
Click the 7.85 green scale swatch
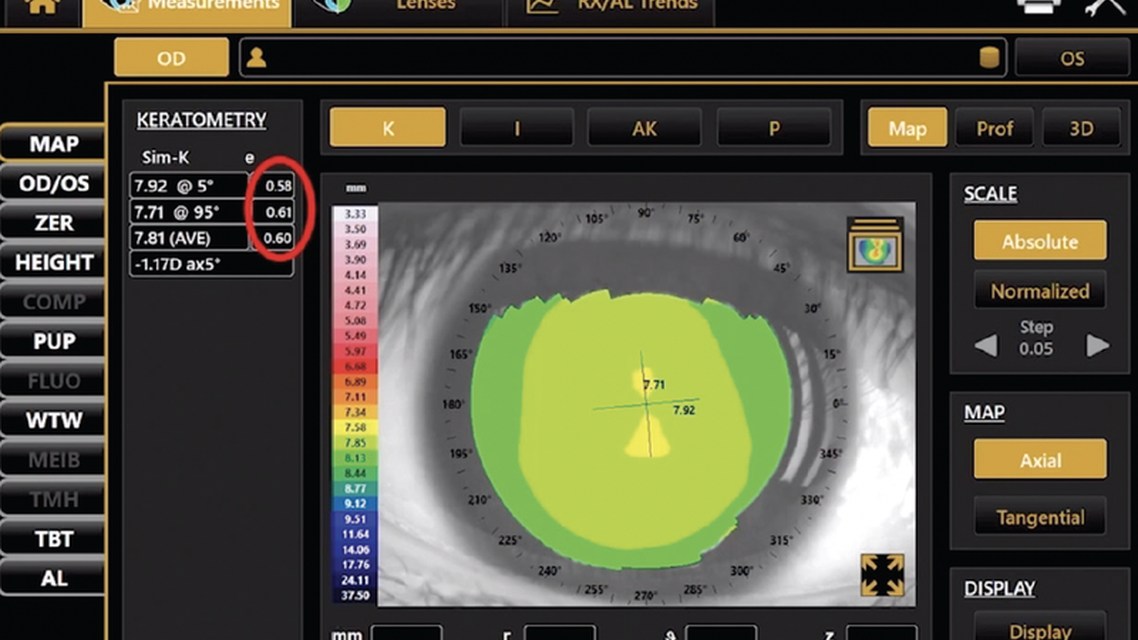pyautogui.click(x=355, y=442)
